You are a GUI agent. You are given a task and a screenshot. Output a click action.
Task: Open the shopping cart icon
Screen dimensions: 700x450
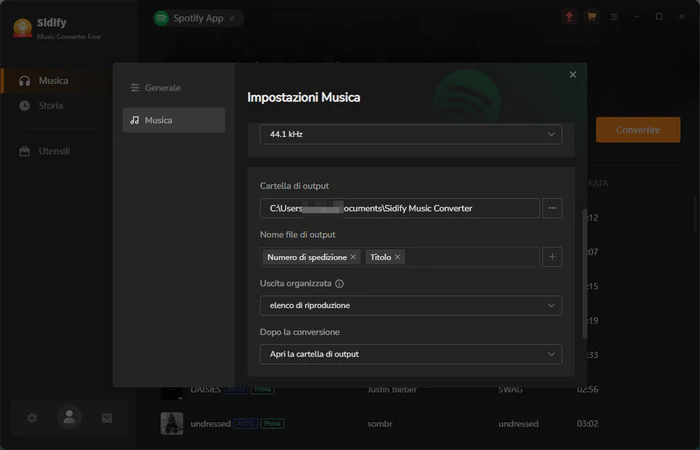[592, 17]
